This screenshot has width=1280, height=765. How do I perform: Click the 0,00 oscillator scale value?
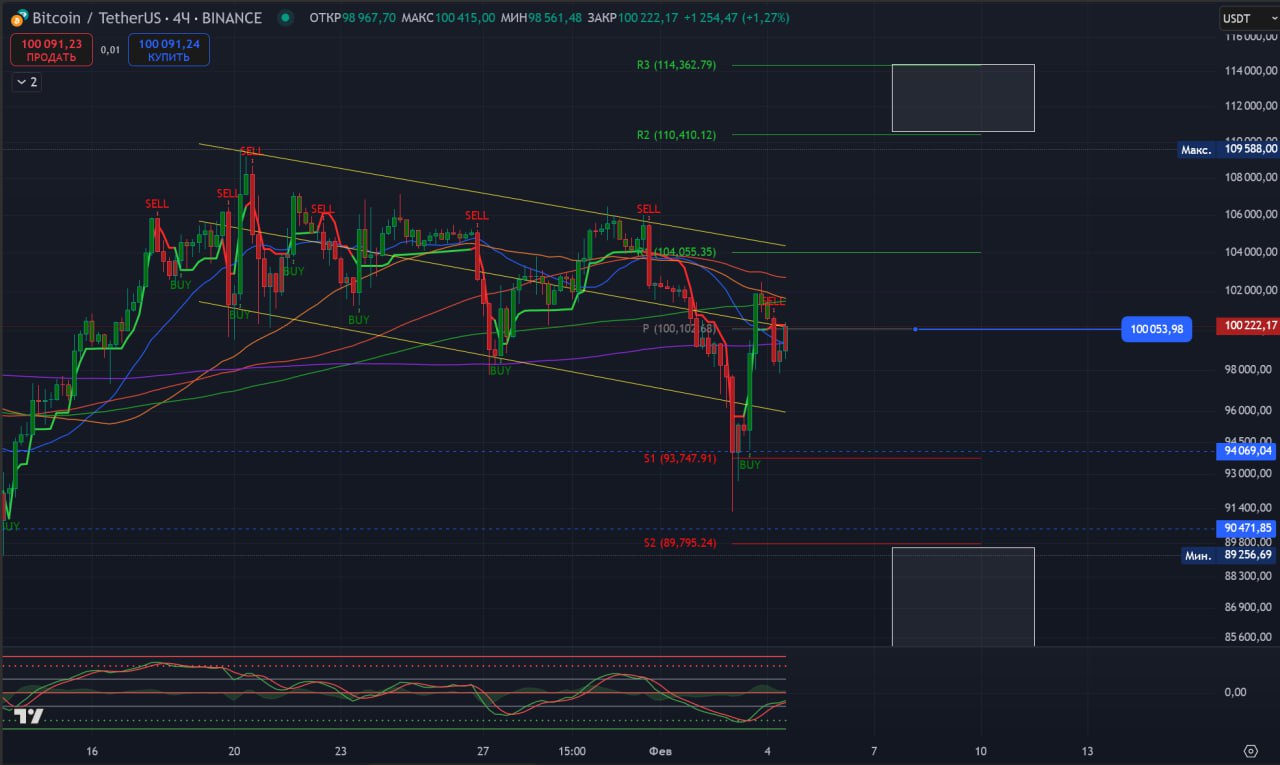coord(1235,692)
